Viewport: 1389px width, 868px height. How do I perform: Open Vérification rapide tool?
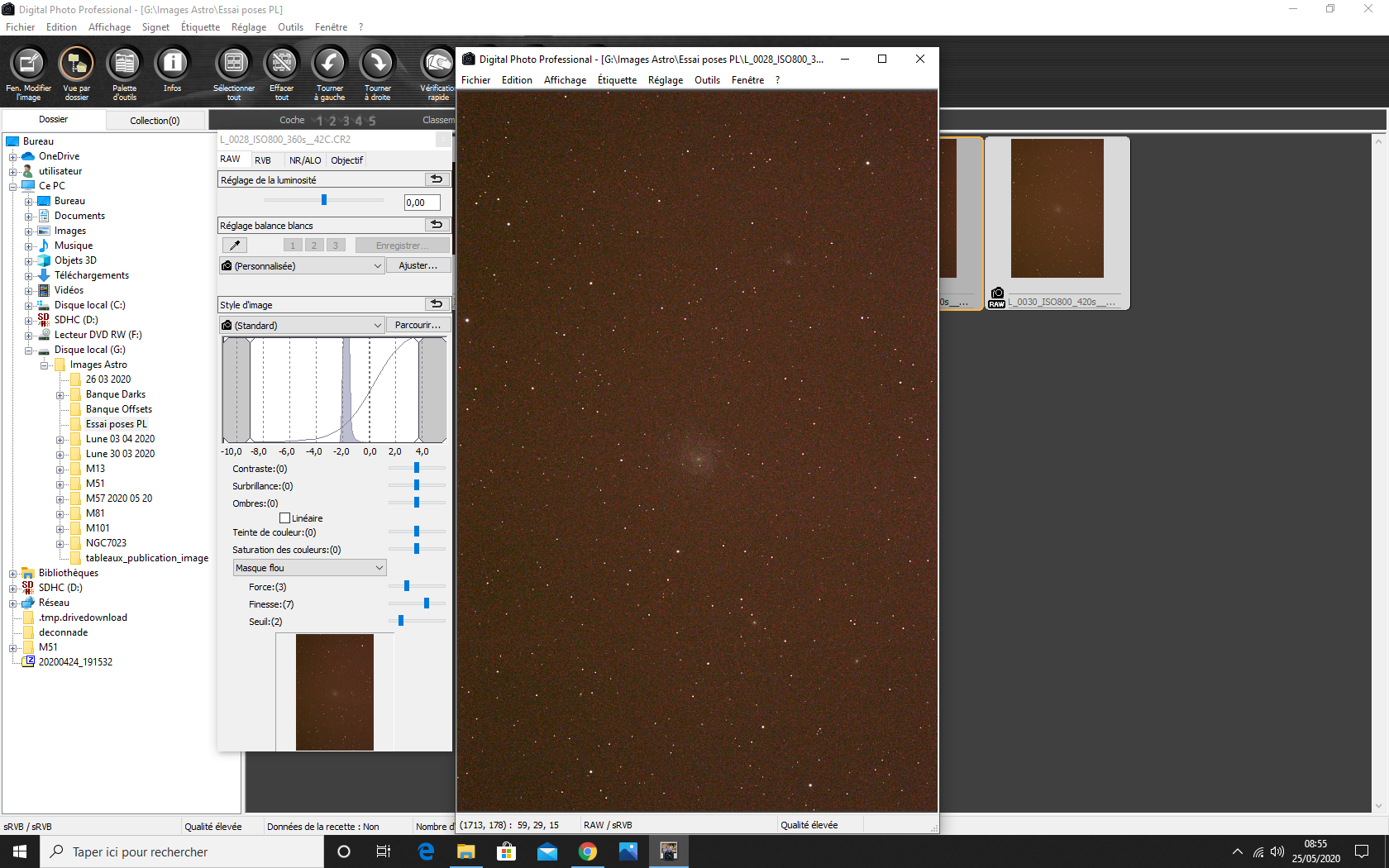coord(437,74)
